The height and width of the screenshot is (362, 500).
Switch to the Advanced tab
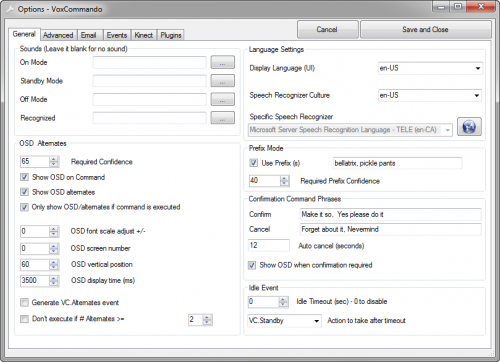tap(58, 35)
